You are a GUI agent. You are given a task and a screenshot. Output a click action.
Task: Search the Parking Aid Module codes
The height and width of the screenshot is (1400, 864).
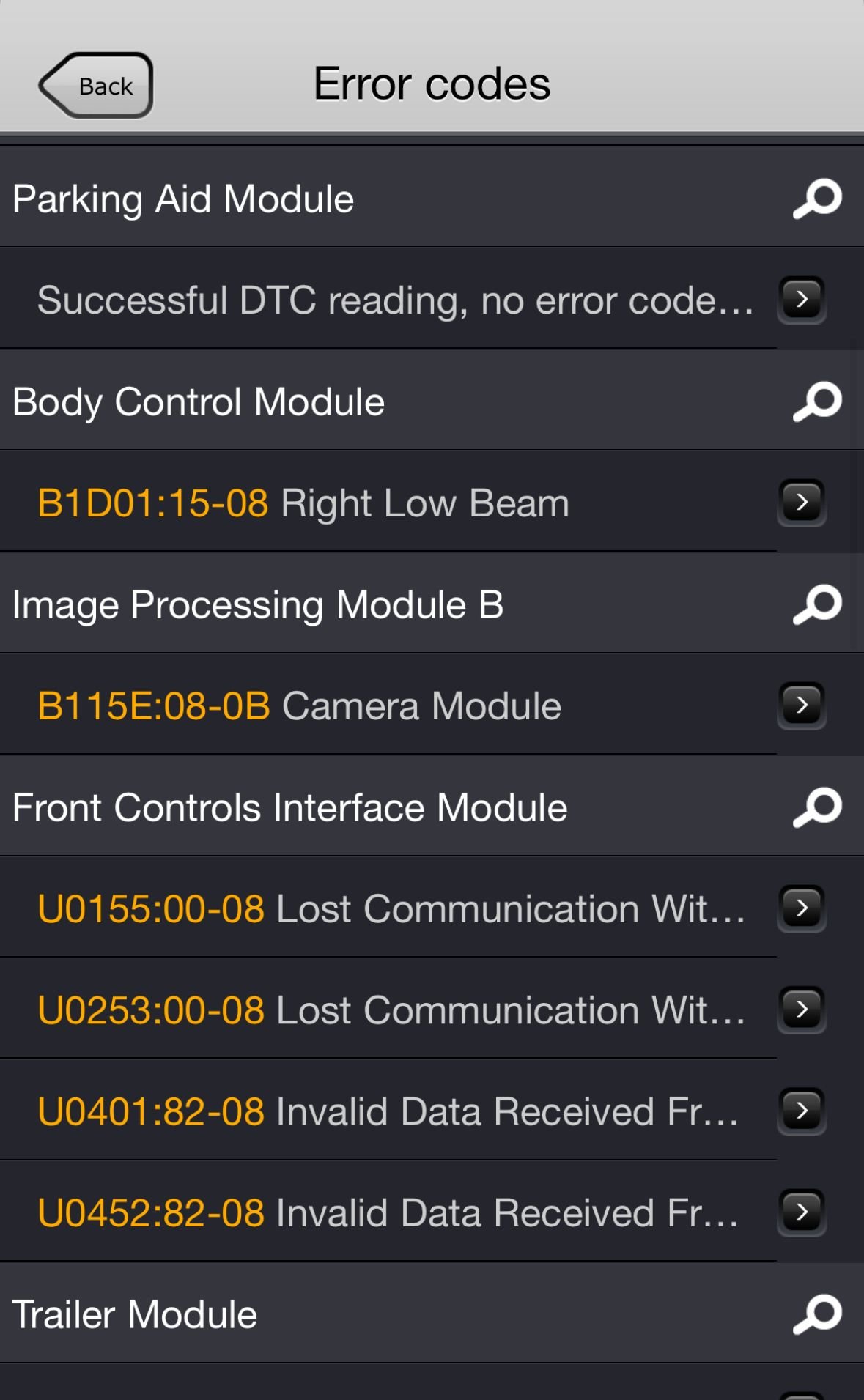pyautogui.click(x=817, y=199)
